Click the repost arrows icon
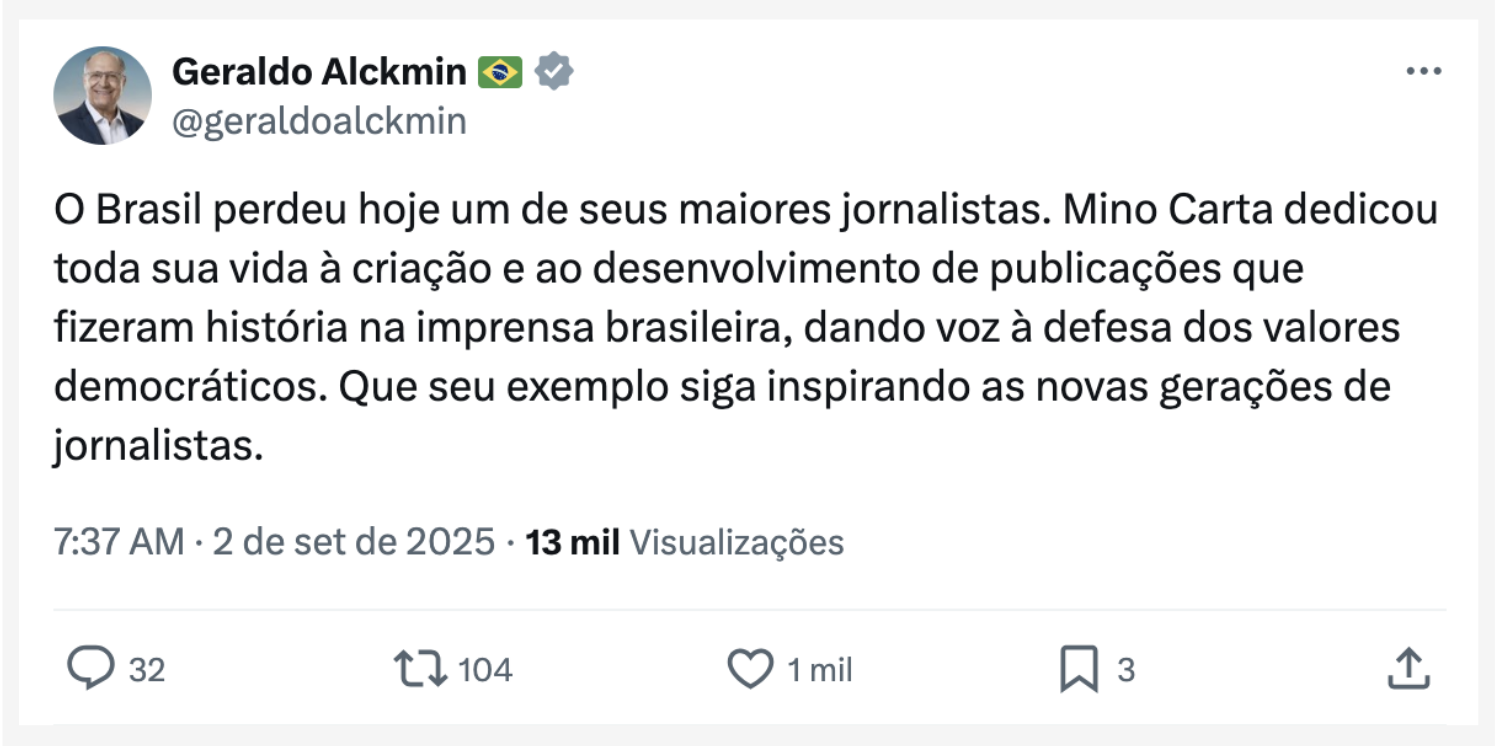Image resolution: width=1500 pixels, height=746 pixels. 422,669
